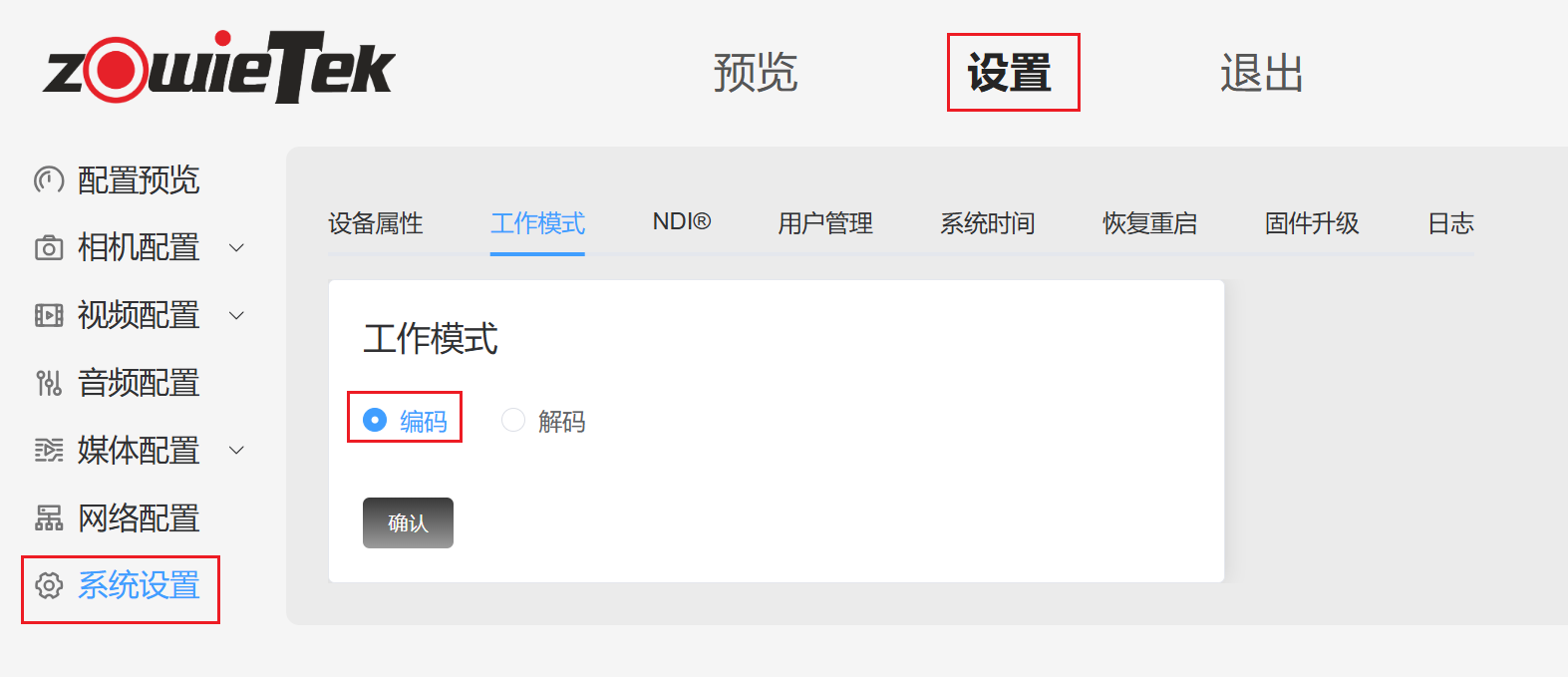The width and height of the screenshot is (1568, 677).
Task: Click the ZowieTek logo
Action: [219, 67]
